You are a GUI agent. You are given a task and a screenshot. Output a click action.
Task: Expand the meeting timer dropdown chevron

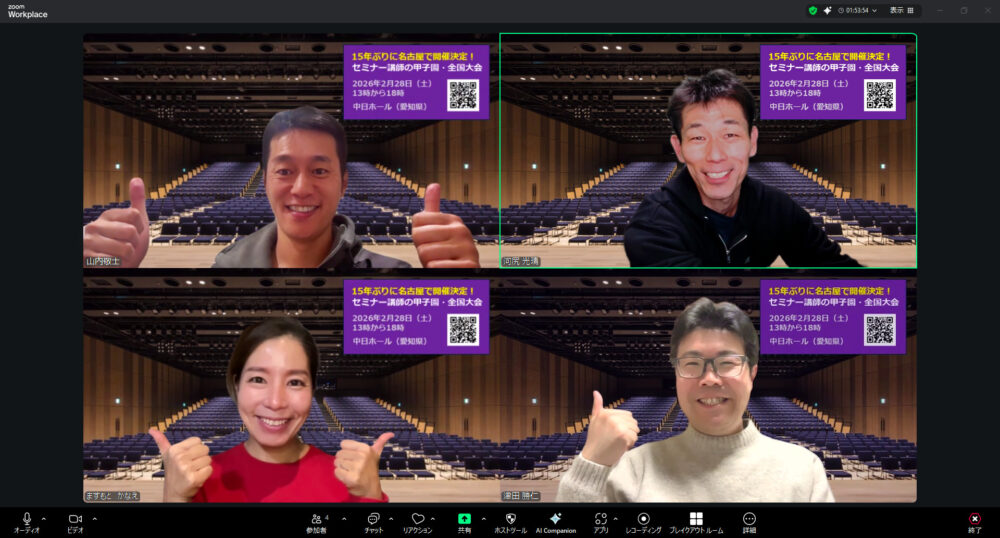(875, 10)
